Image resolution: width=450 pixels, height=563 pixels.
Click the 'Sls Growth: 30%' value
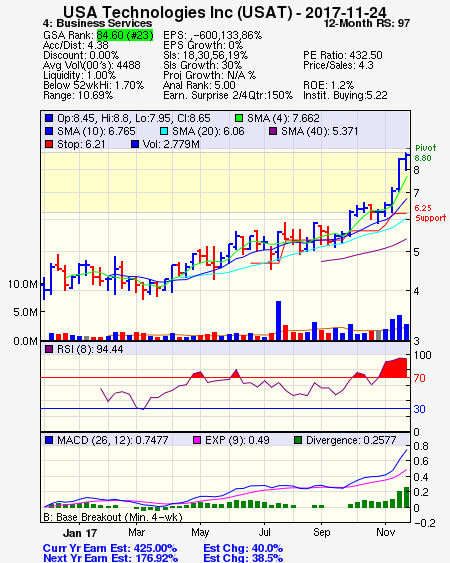pos(202,65)
